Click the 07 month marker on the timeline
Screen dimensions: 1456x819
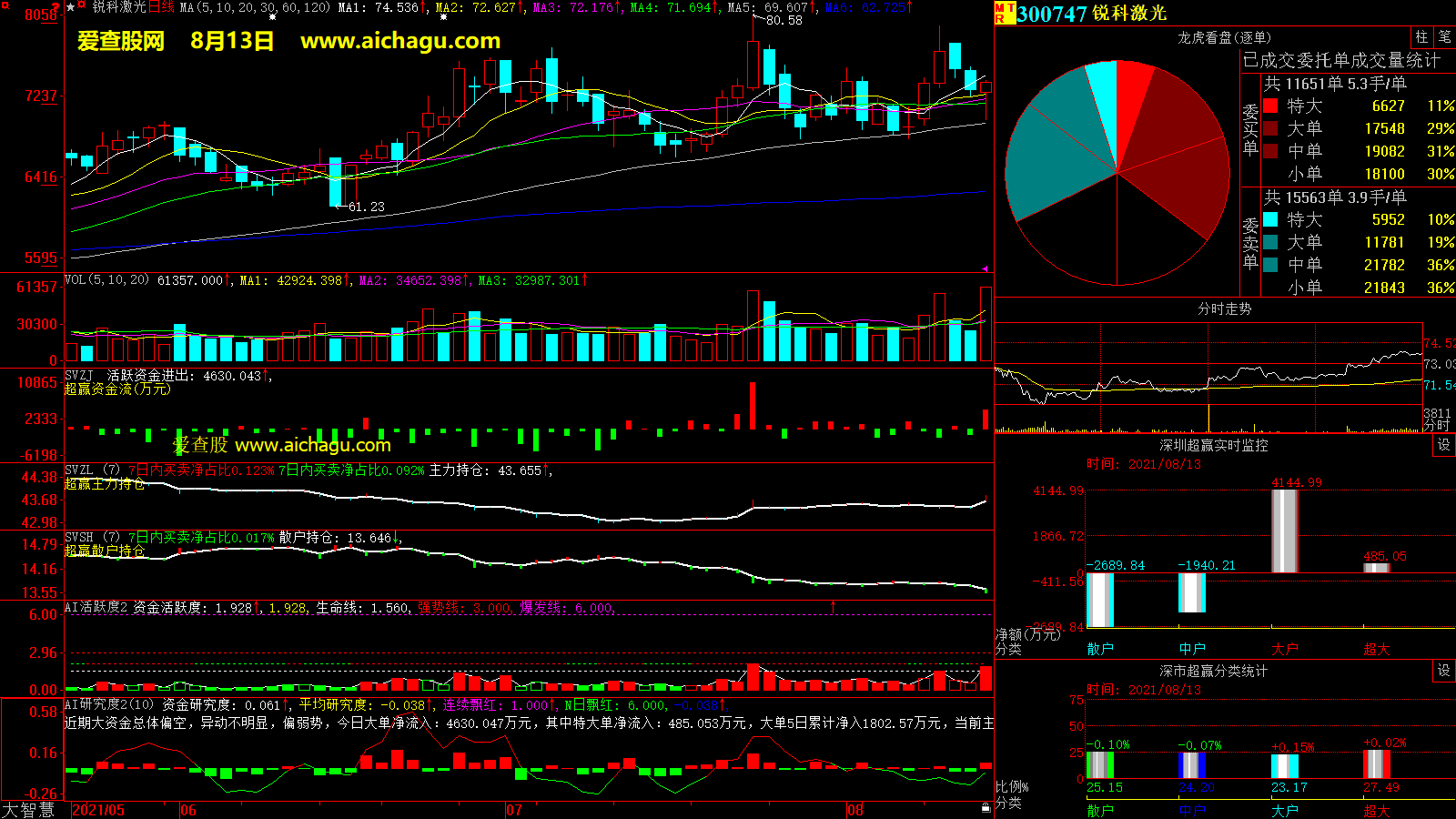pyautogui.click(x=514, y=810)
